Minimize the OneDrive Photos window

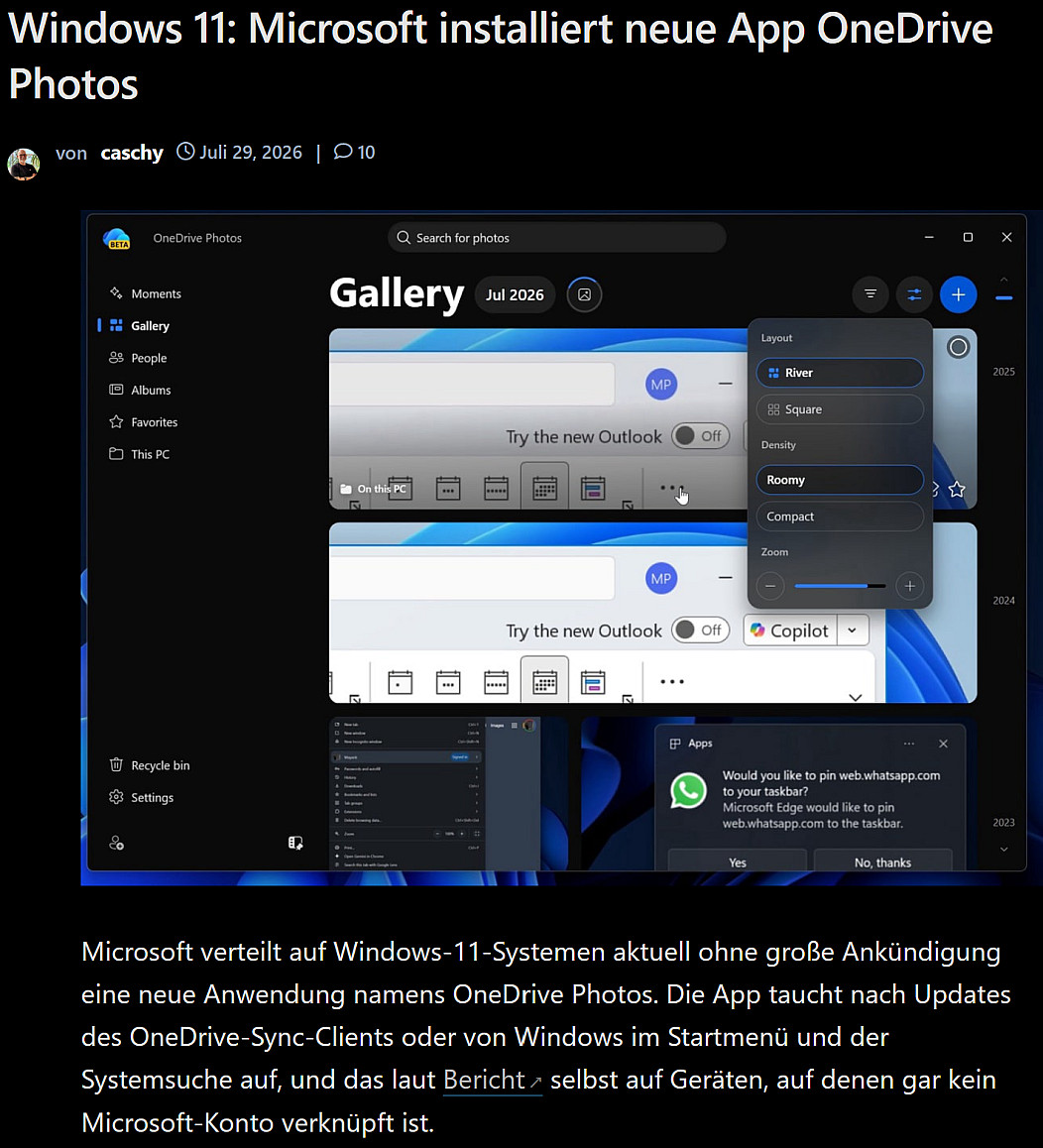click(929, 237)
